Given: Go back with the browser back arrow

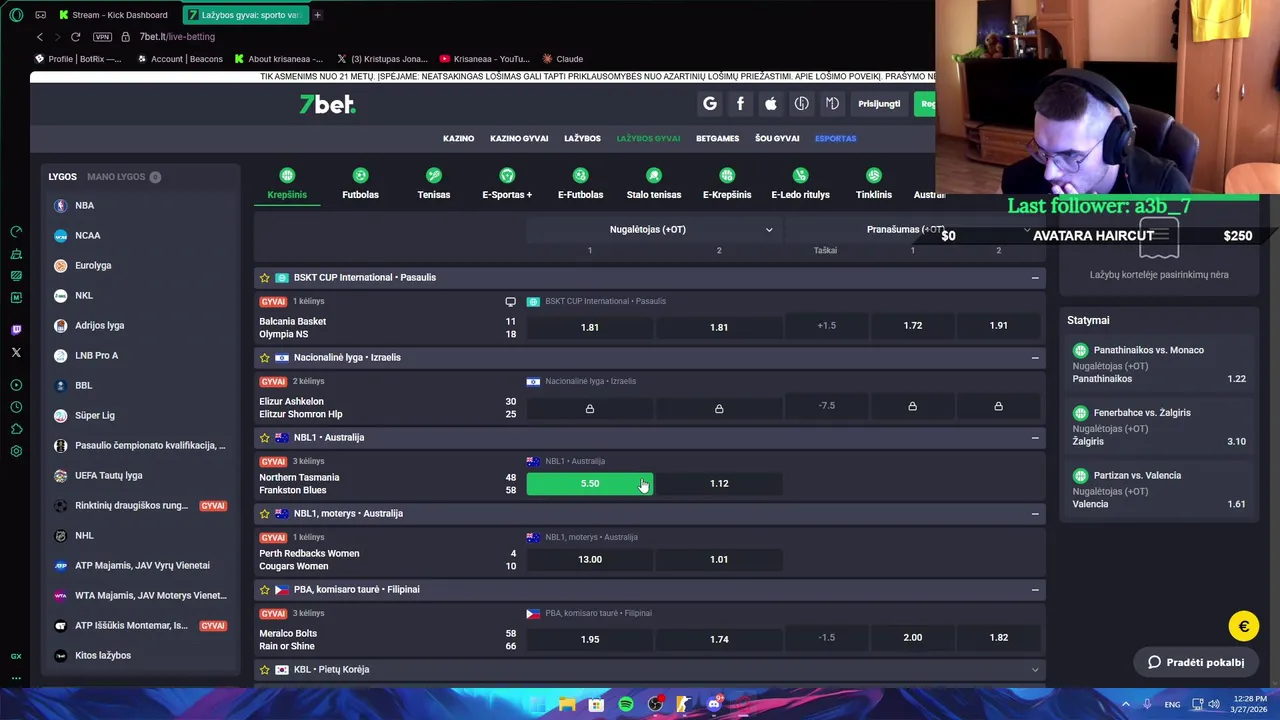Looking at the screenshot, I should coord(39,37).
